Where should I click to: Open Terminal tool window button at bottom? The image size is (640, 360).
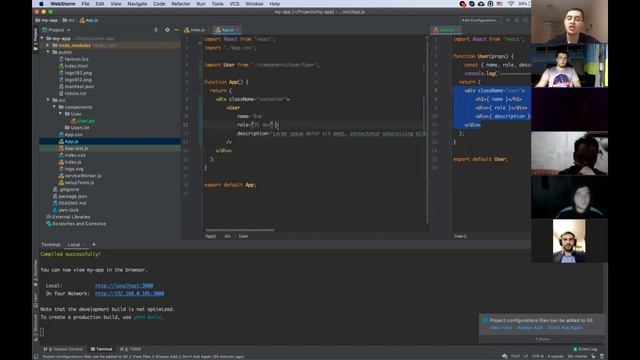101,349
